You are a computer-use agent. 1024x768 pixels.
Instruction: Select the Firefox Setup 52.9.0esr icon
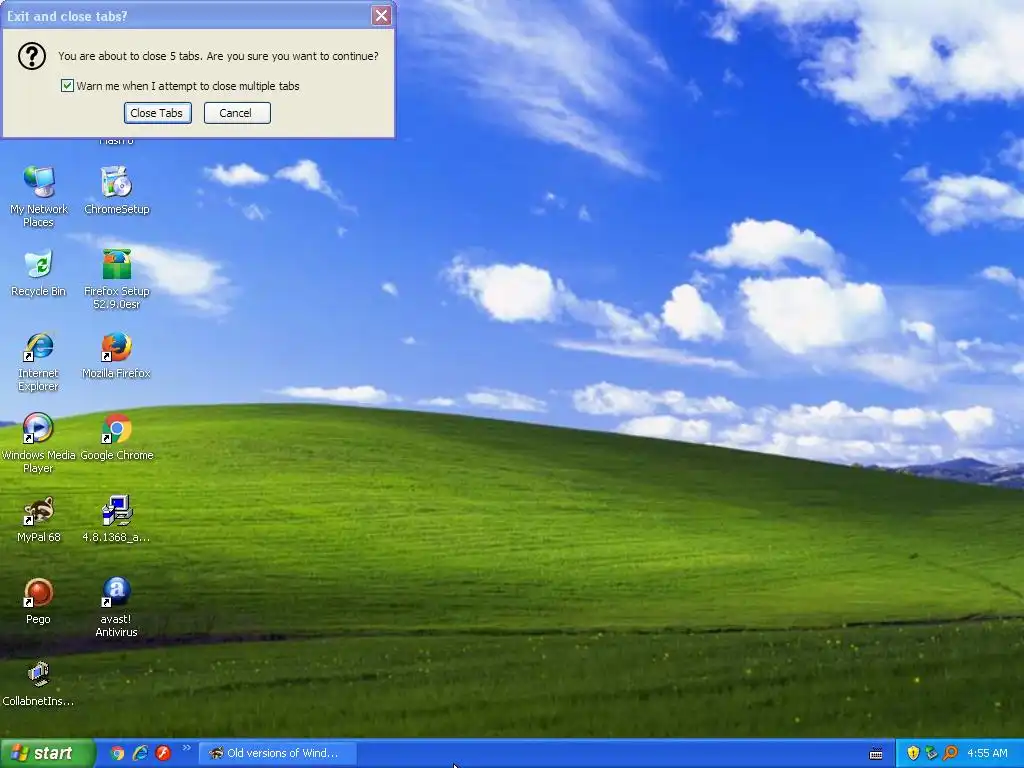point(116,278)
